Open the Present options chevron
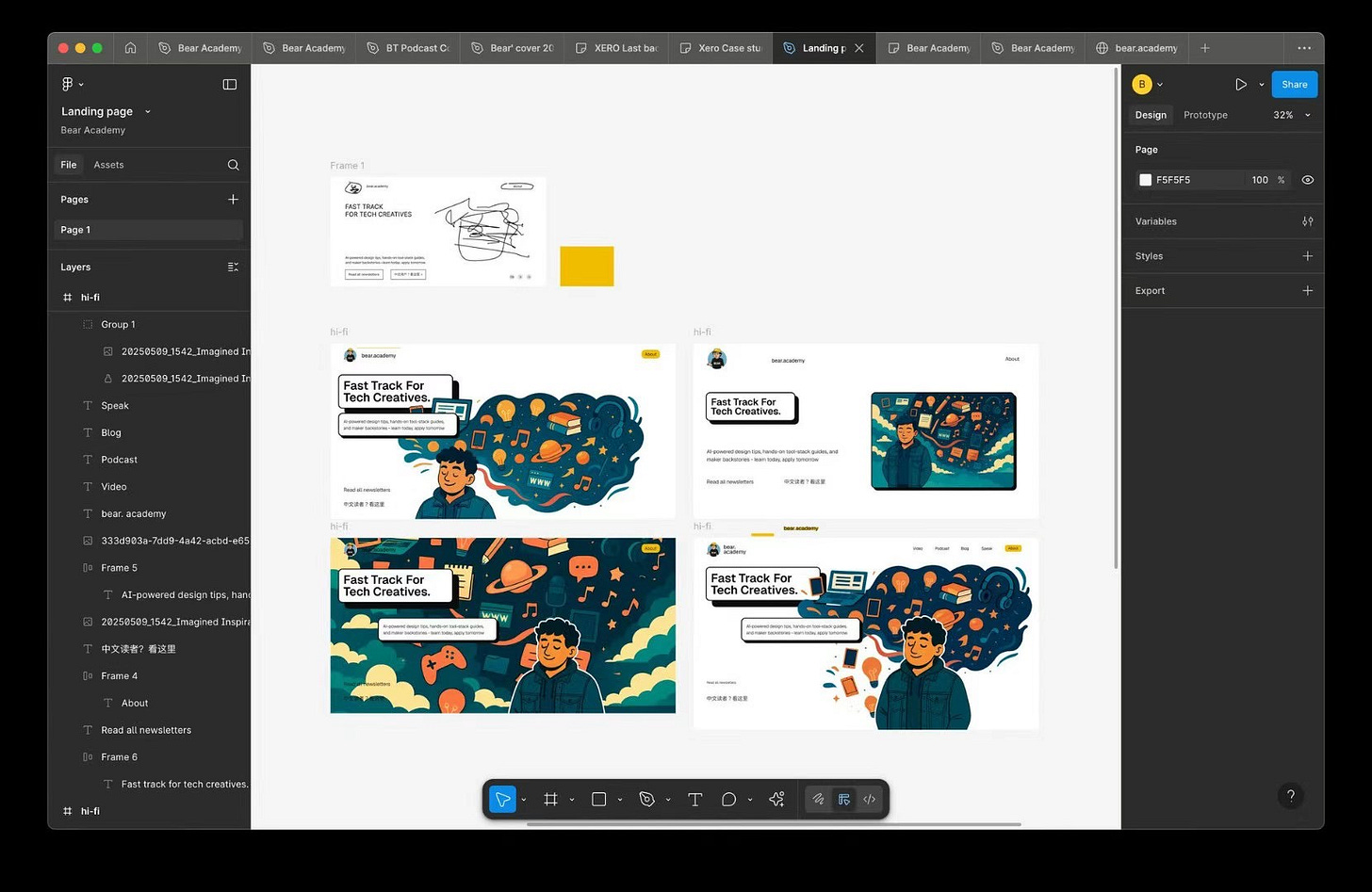Screen dimensions: 1372x892 click(x=1262, y=85)
